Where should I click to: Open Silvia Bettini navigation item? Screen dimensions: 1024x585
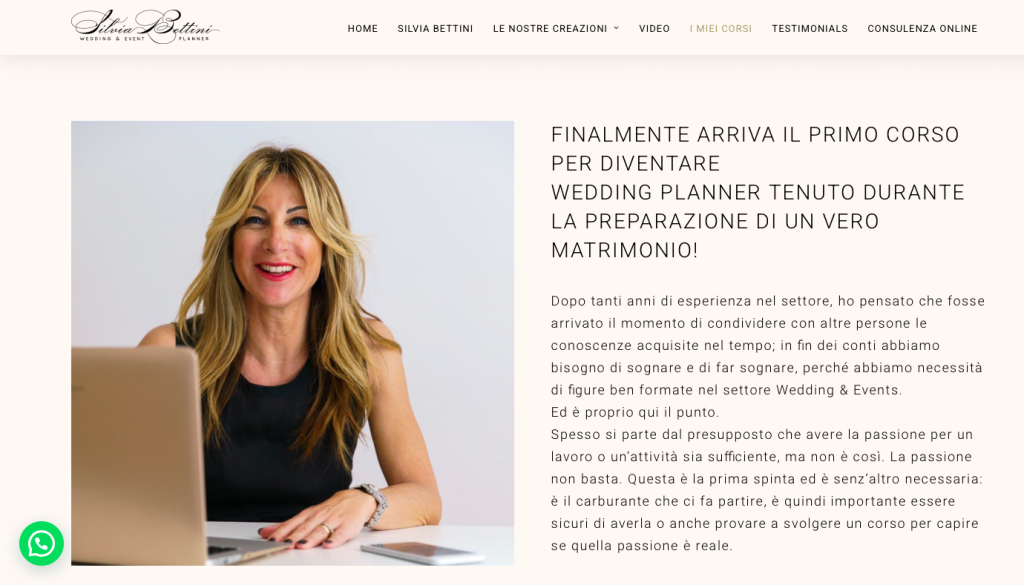pos(435,29)
